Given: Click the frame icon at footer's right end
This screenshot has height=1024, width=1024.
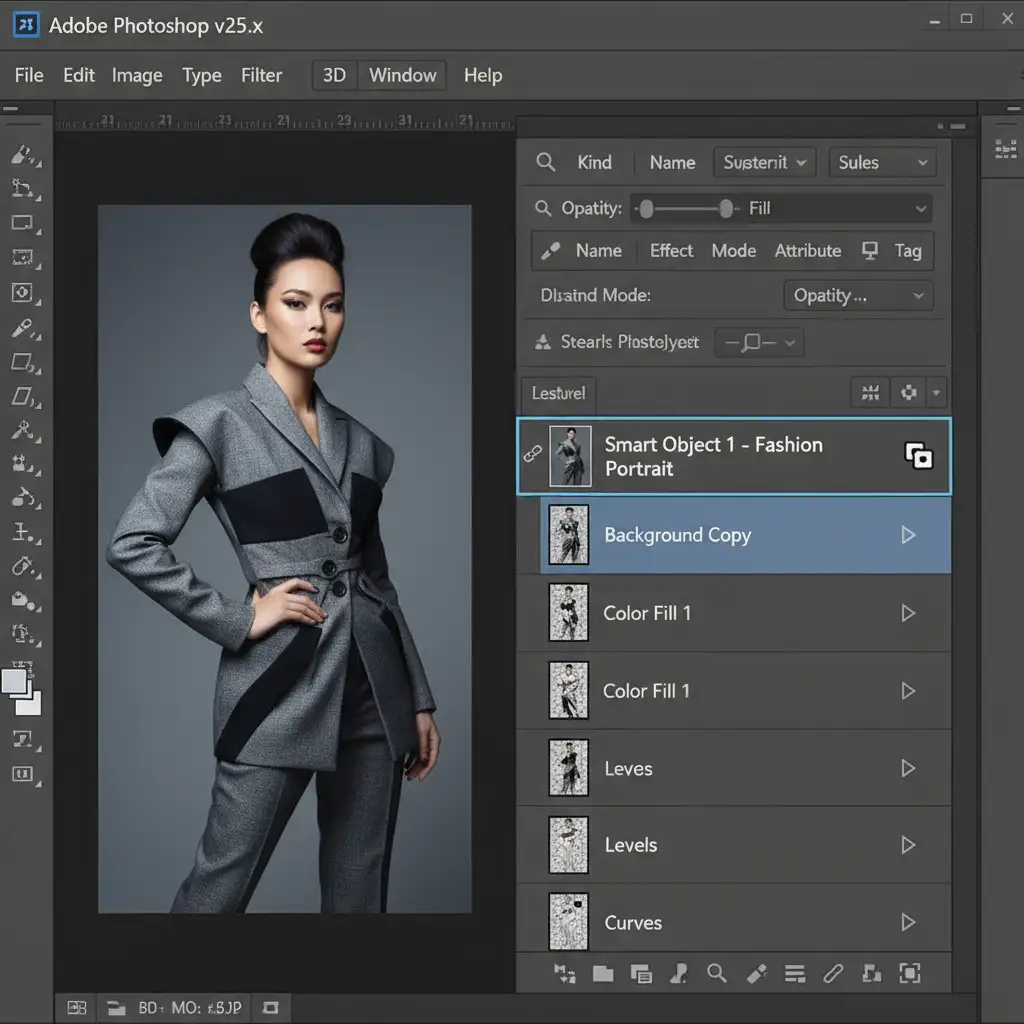Looking at the screenshot, I should pyautogui.click(x=909, y=973).
